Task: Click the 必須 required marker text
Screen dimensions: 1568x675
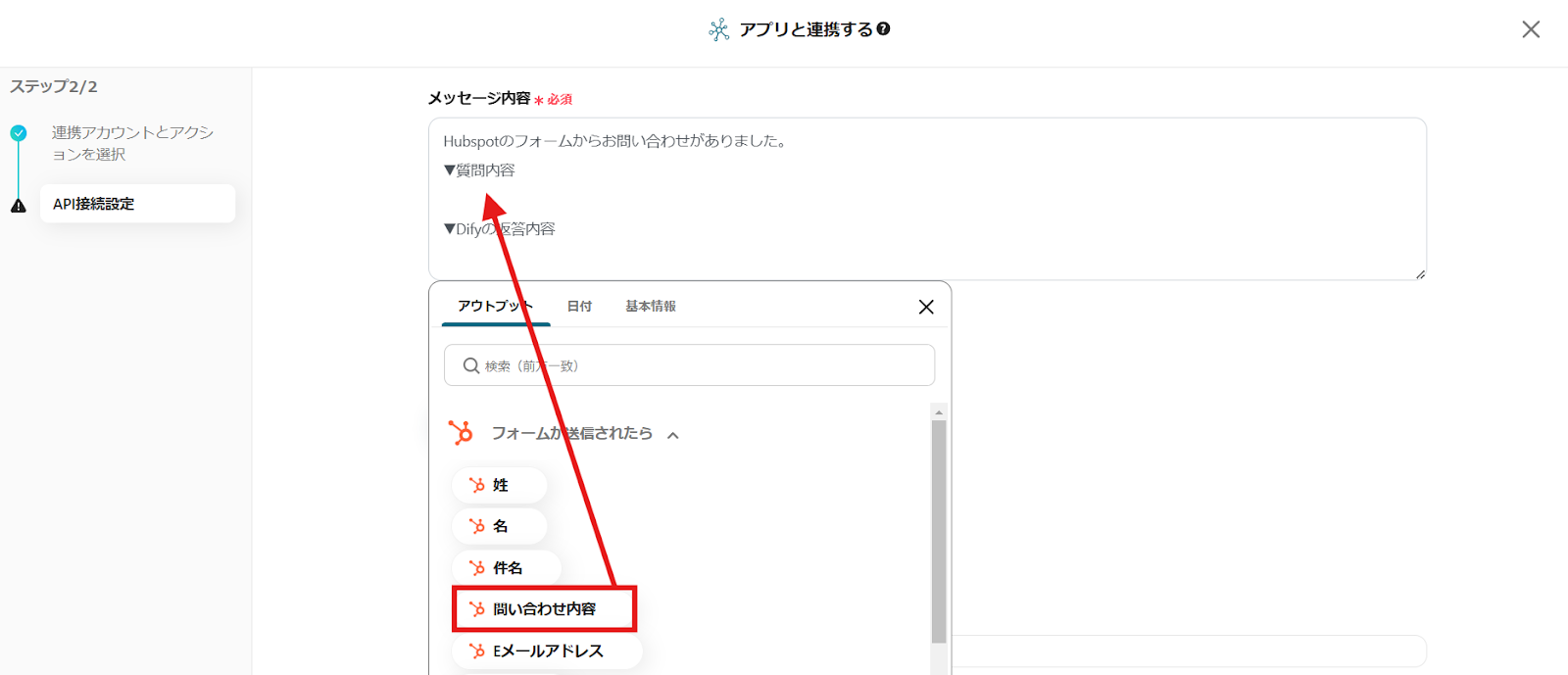Action: (x=560, y=100)
